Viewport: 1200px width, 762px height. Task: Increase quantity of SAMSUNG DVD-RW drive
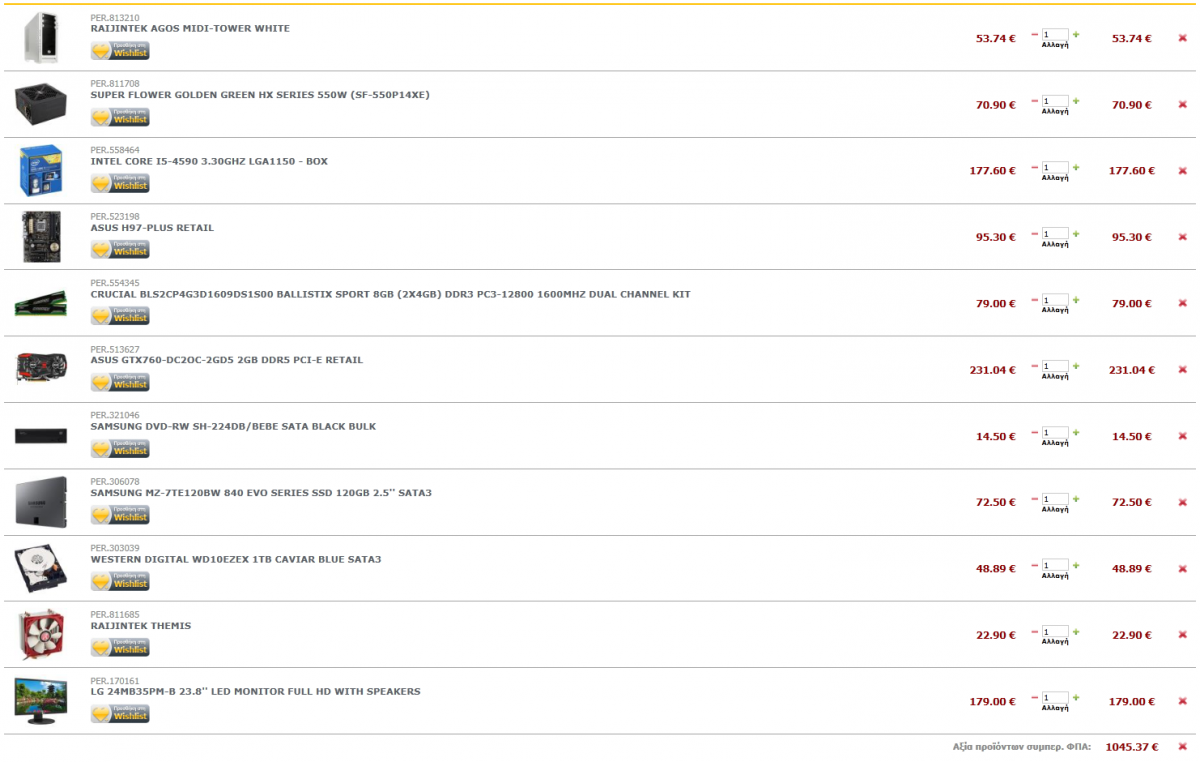point(1076,432)
